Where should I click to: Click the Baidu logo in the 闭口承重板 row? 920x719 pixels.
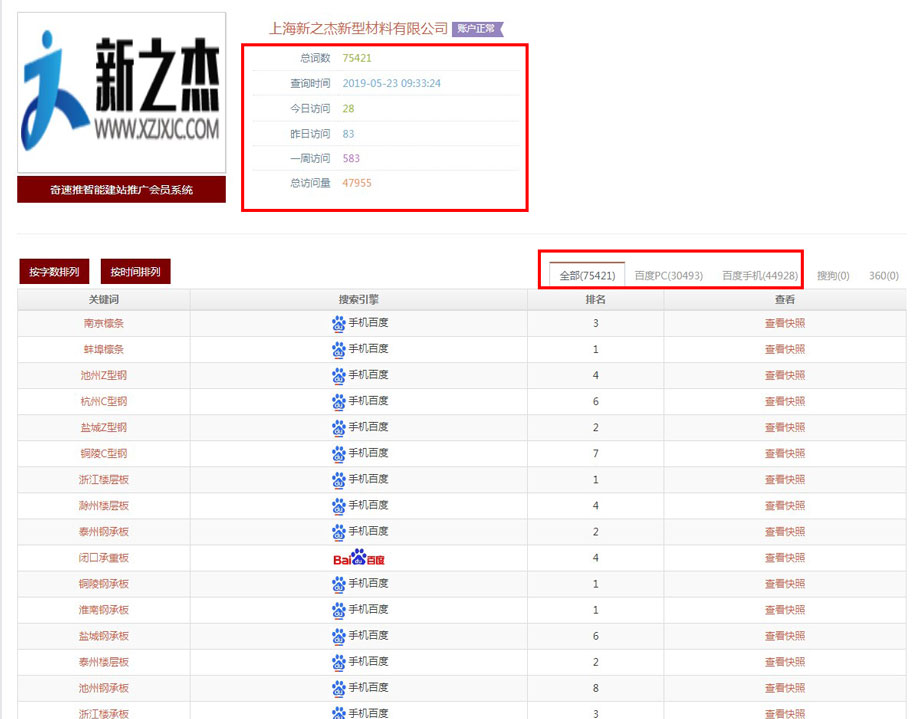[358, 558]
